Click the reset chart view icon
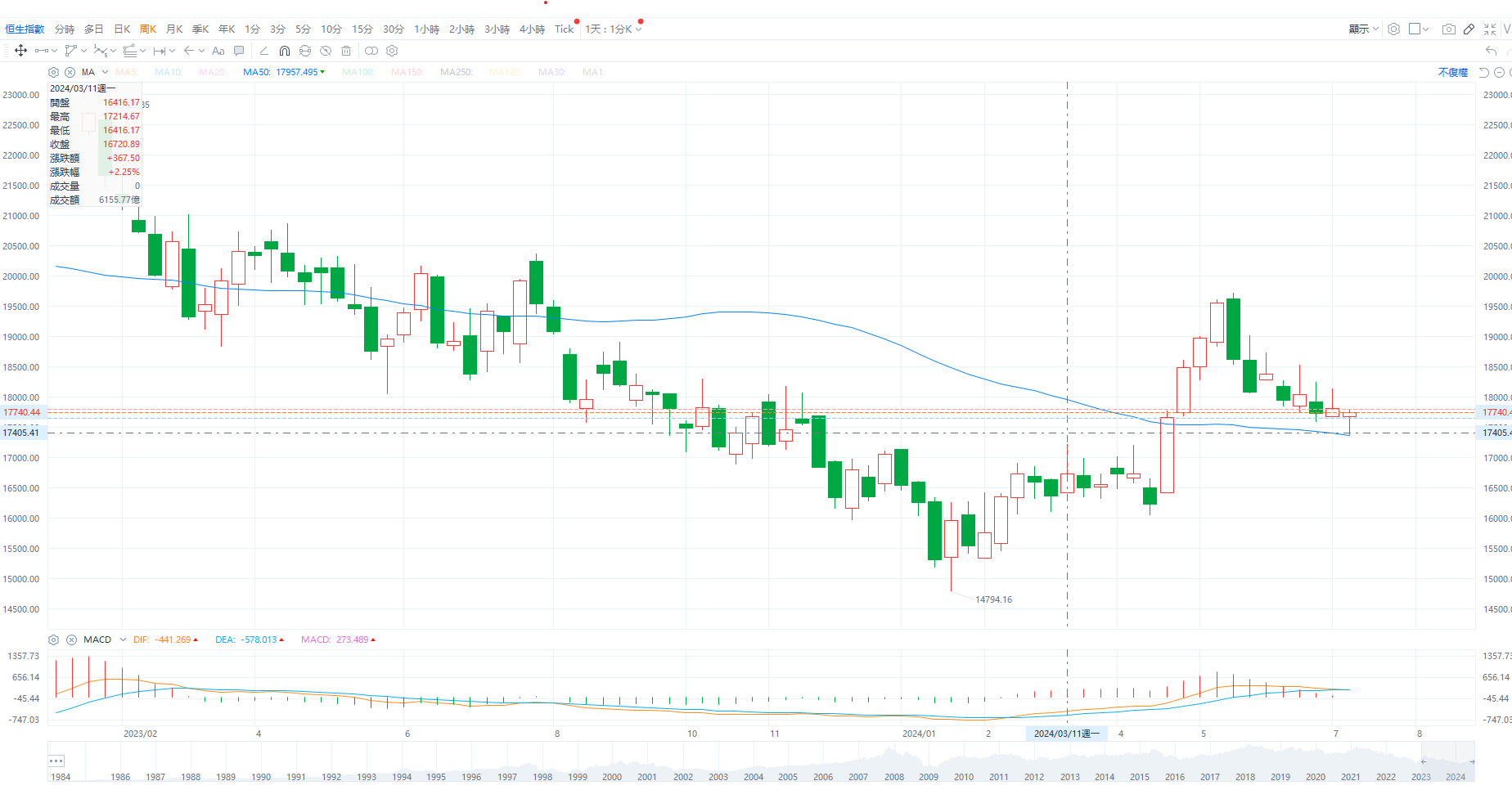1512x790 pixels. 1484,72
